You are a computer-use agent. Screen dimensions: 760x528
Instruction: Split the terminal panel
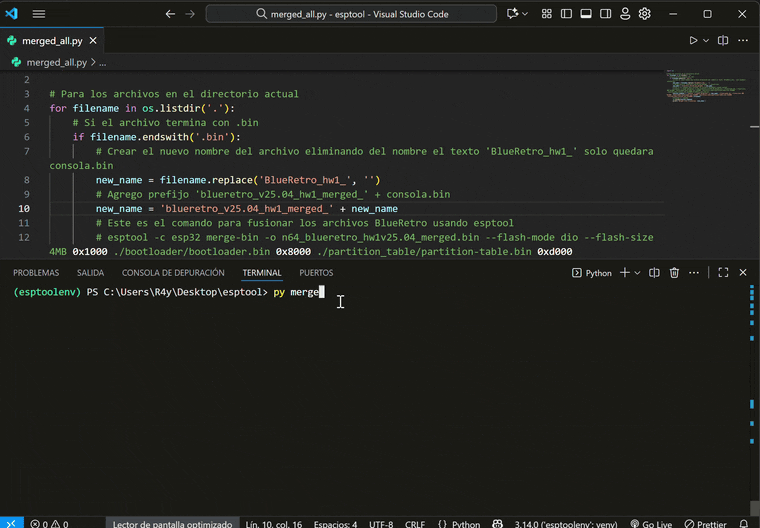654,272
